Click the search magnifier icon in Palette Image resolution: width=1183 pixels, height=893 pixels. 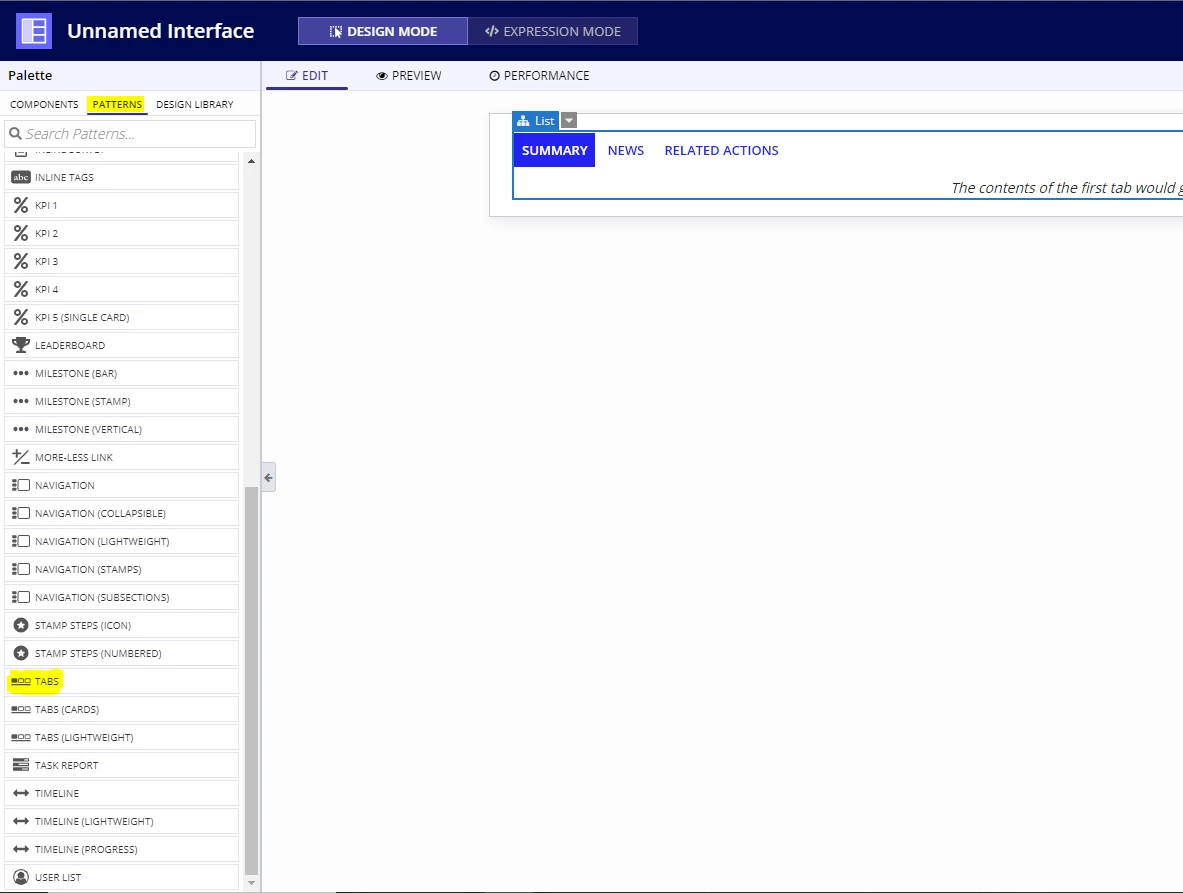coord(15,133)
